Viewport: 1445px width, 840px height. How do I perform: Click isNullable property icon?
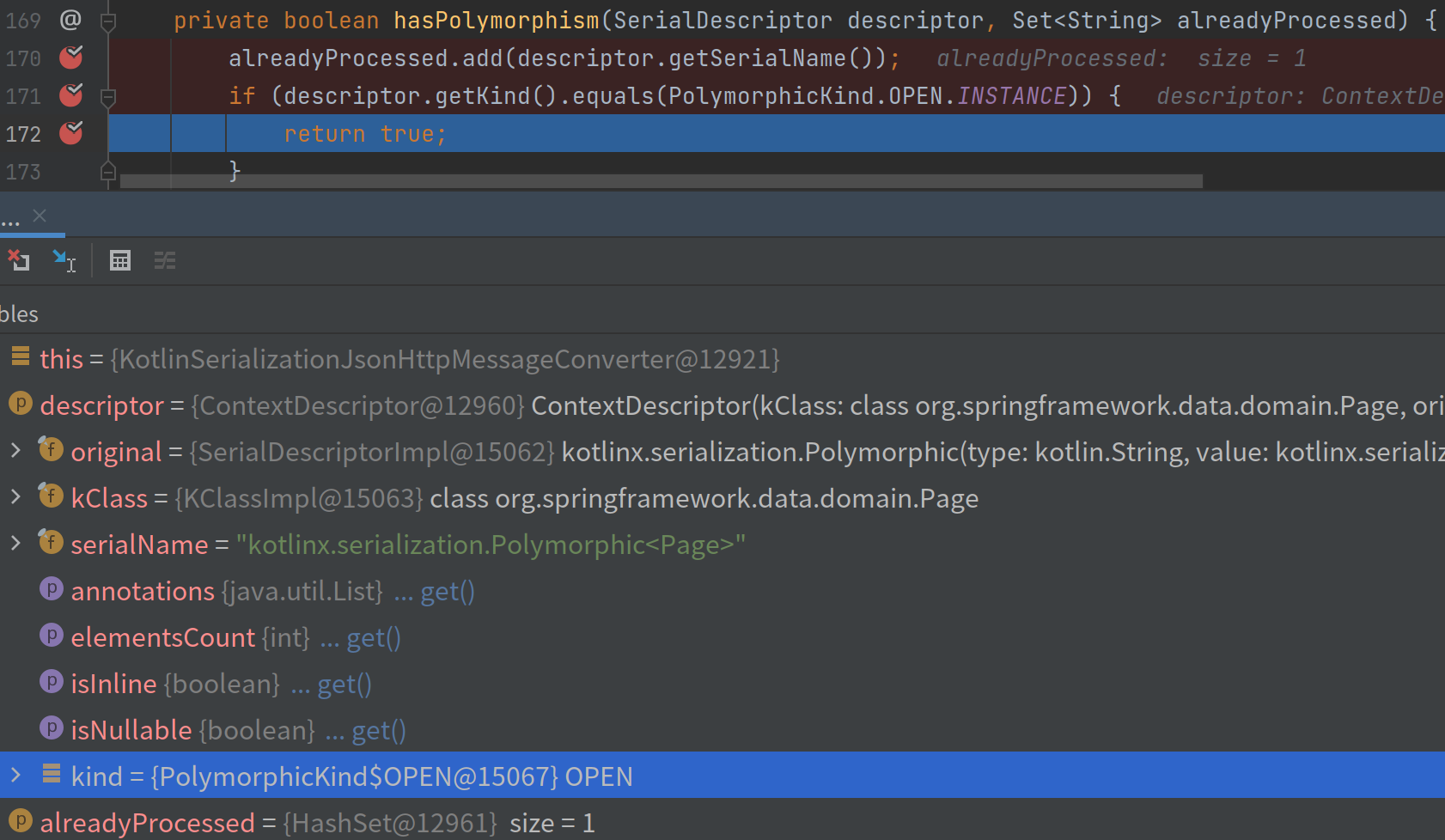click(52, 727)
